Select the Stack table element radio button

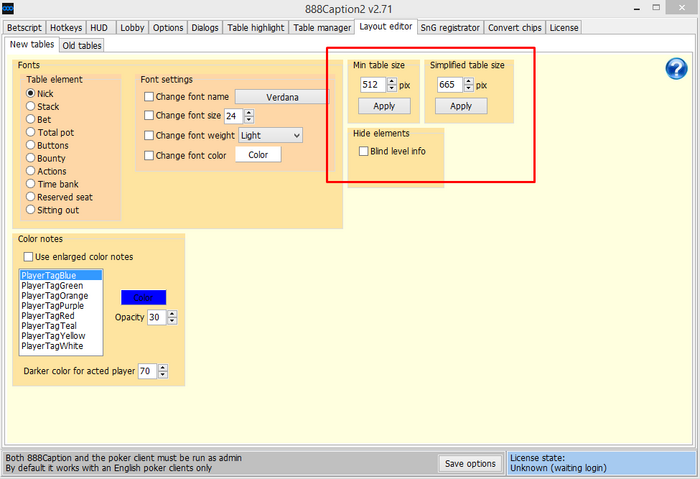point(30,106)
